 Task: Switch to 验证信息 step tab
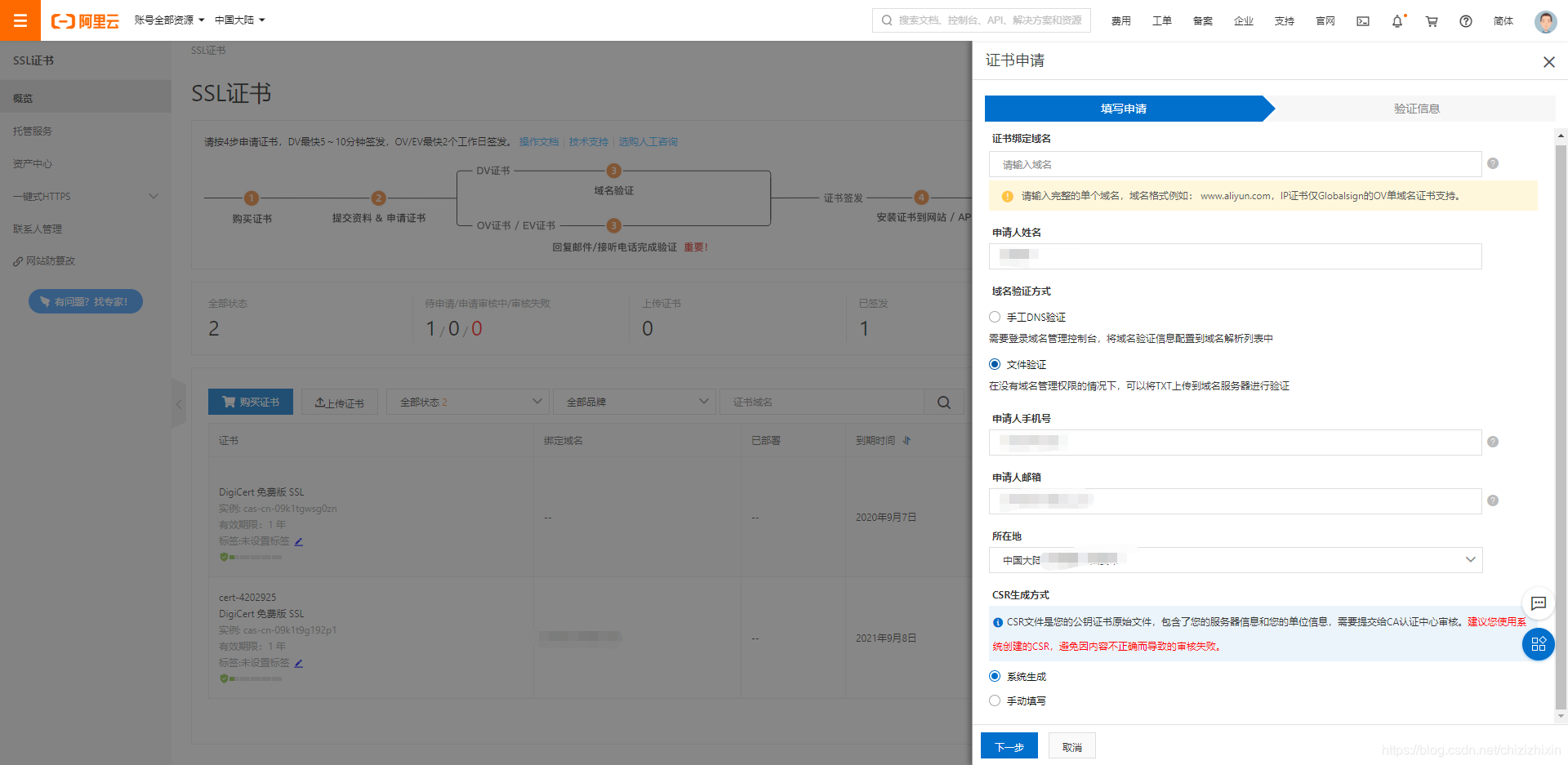(1416, 109)
